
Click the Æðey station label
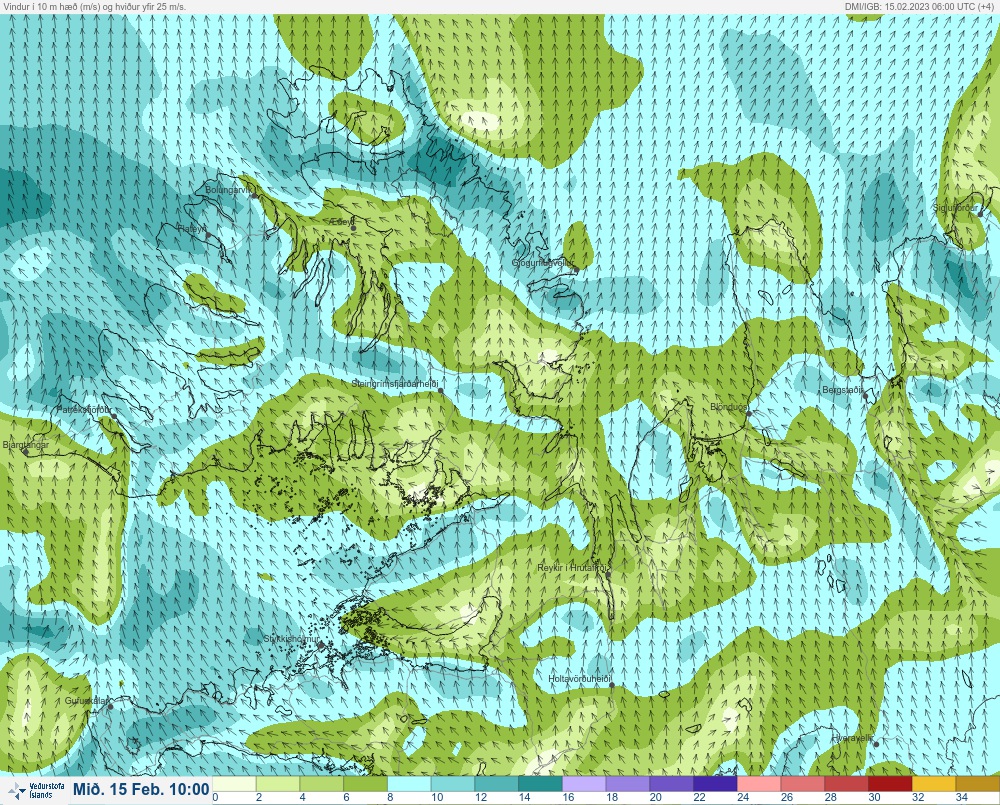pyautogui.click(x=341, y=221)
